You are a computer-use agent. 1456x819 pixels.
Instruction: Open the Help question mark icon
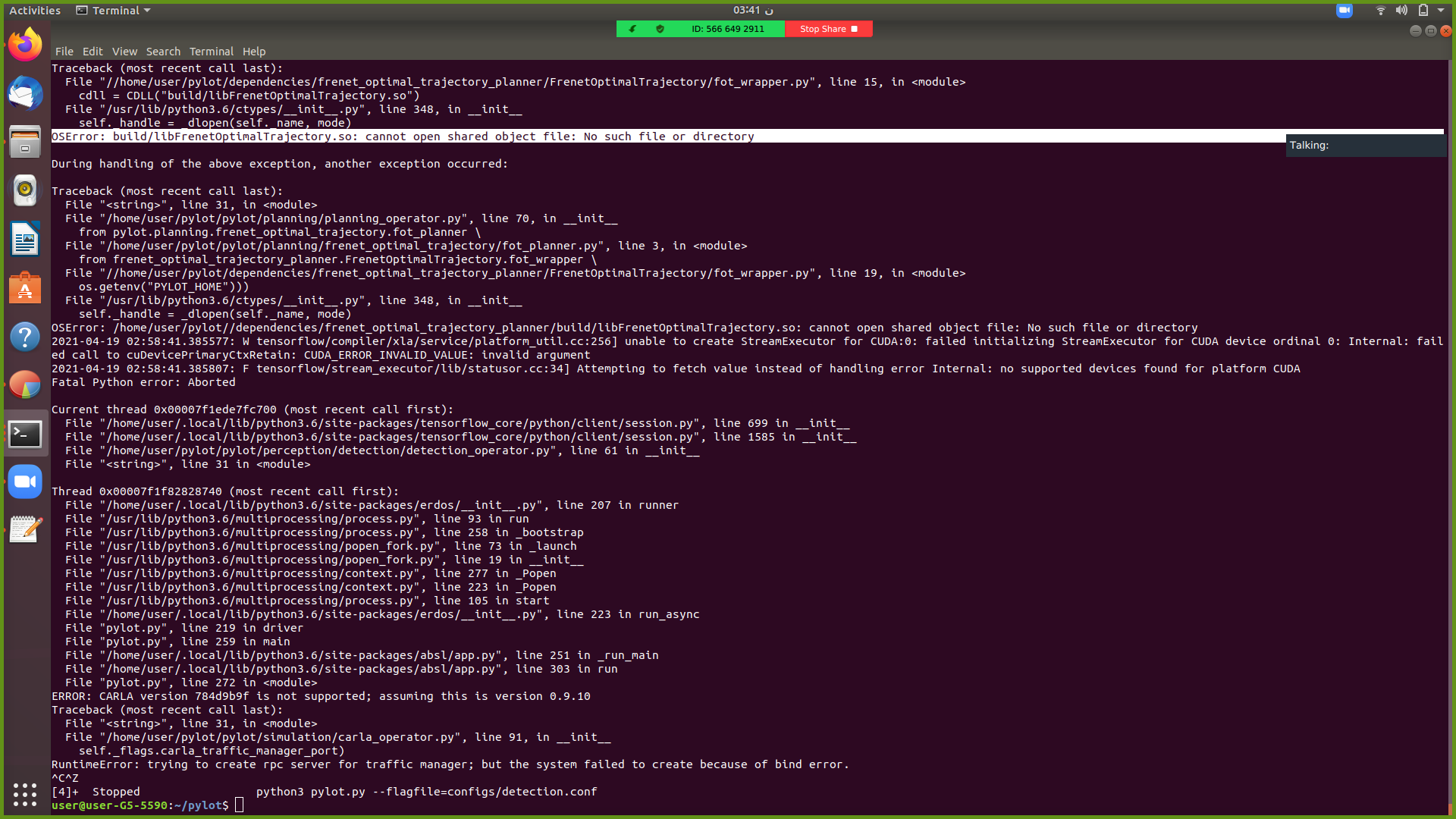(x=25, y=336)
